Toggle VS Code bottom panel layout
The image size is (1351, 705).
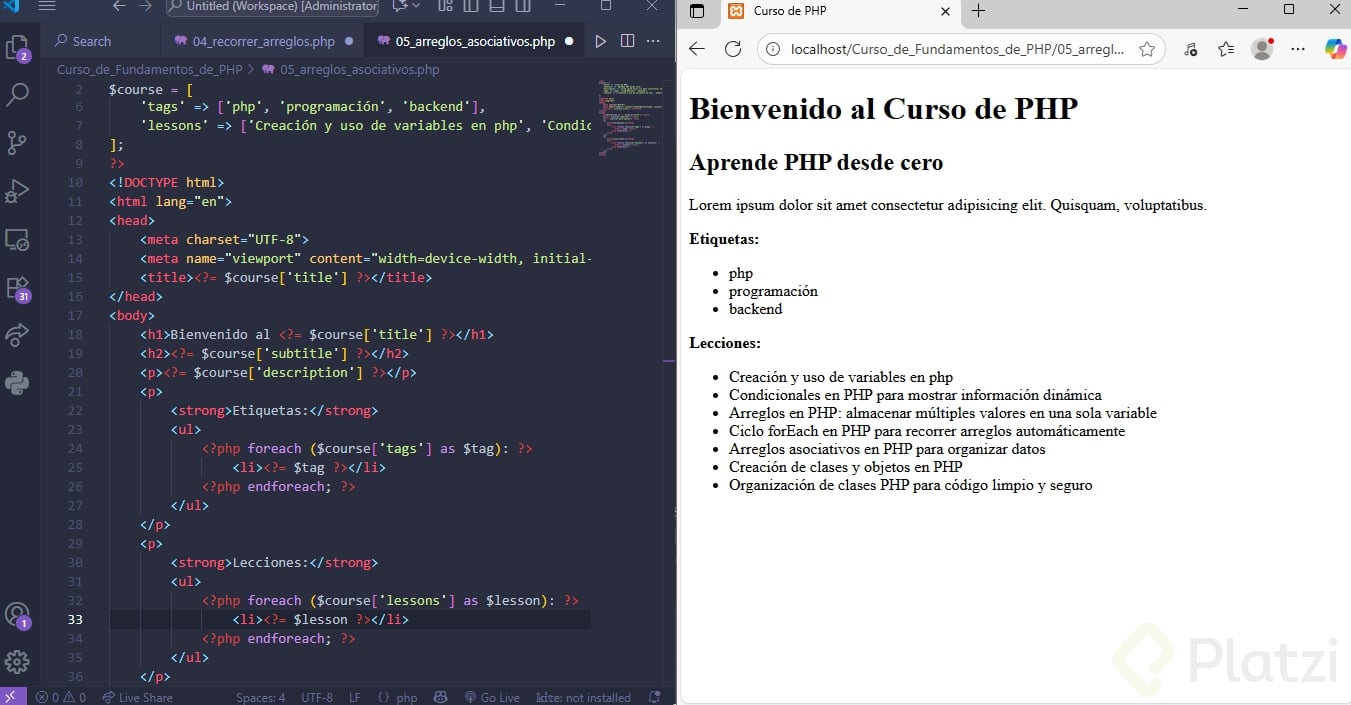[x=497, y=6]
